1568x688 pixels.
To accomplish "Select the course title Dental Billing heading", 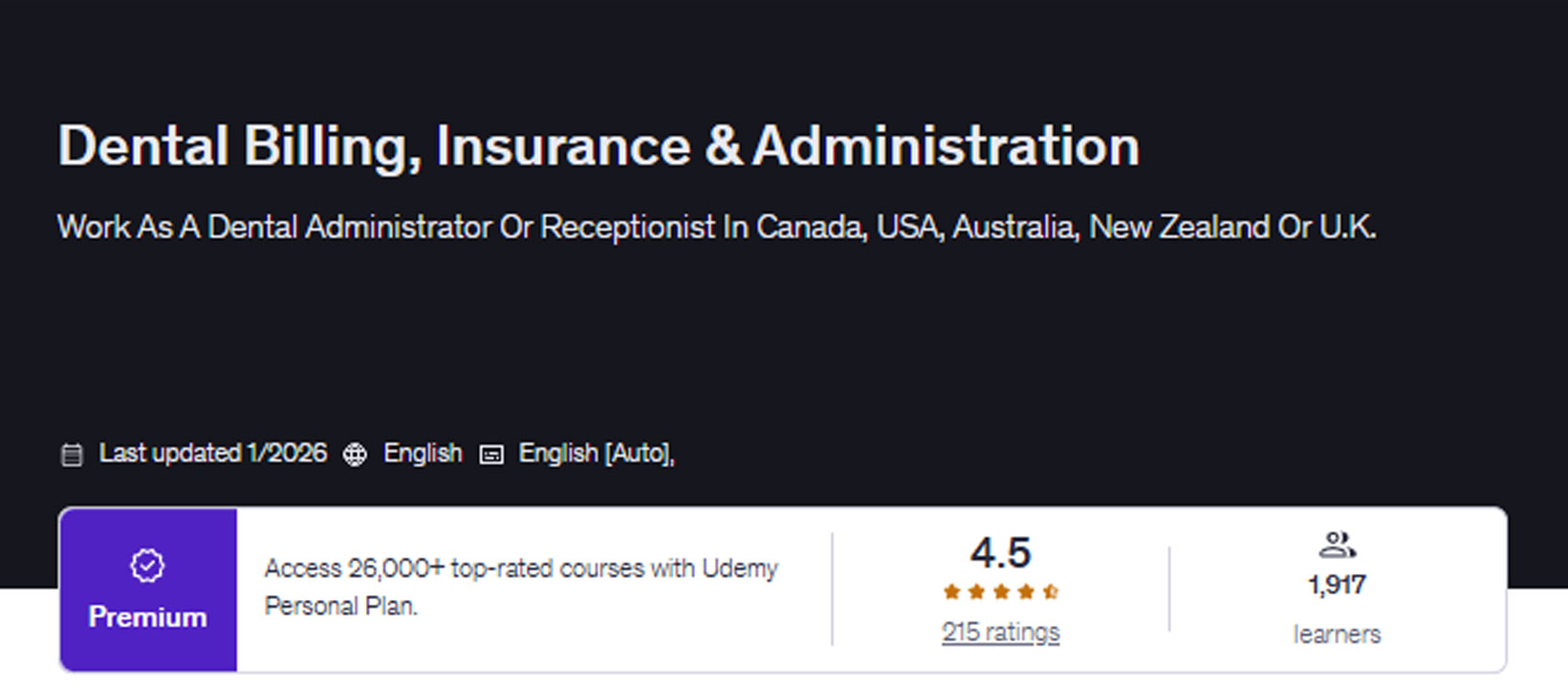I will [x=599, y=146].
